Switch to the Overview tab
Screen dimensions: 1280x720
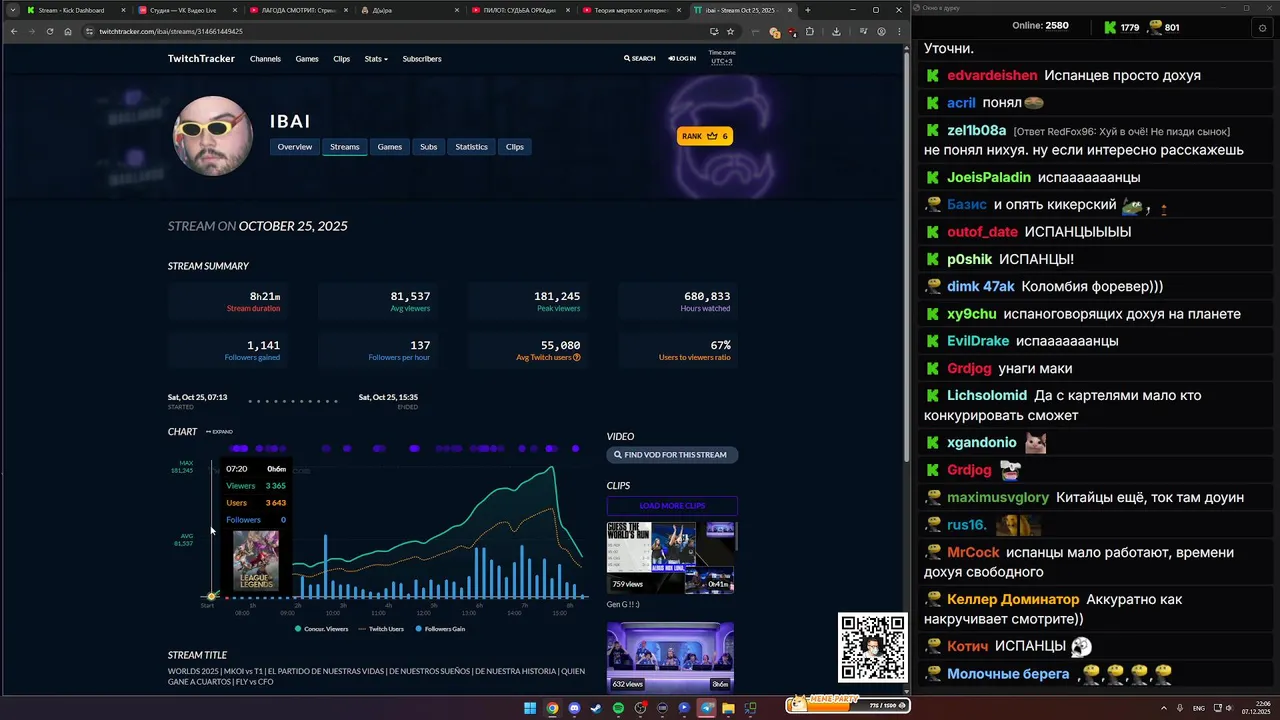295,147
